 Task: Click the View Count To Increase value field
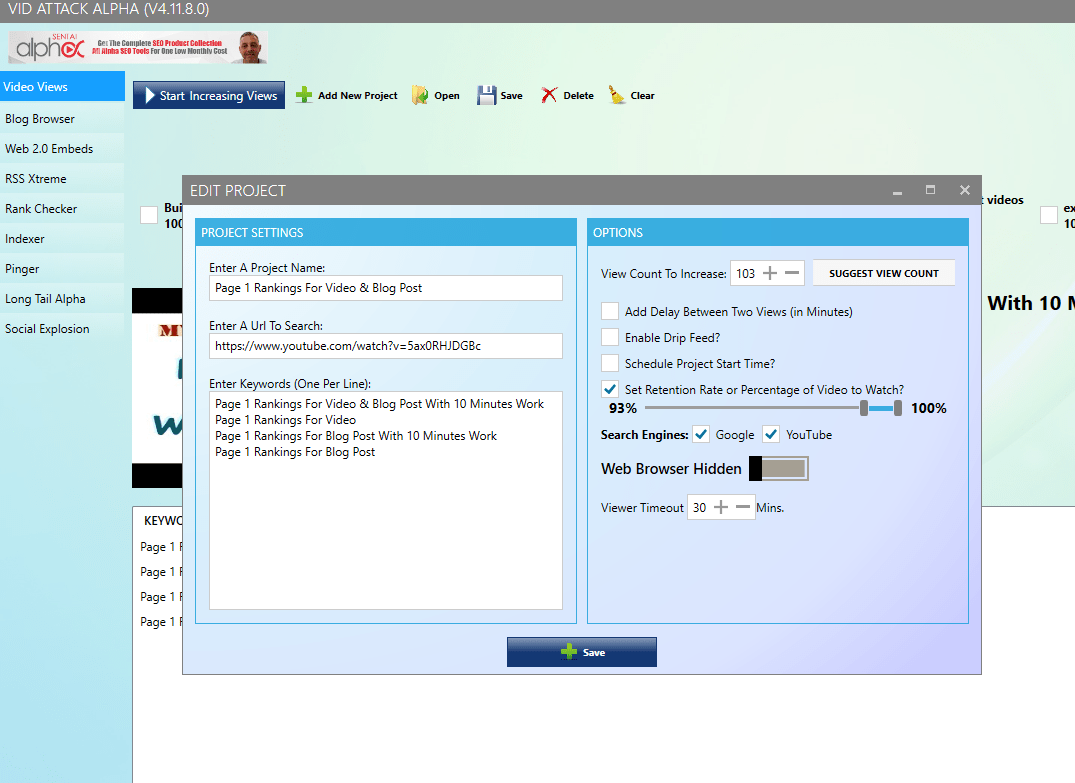[745, 274]
